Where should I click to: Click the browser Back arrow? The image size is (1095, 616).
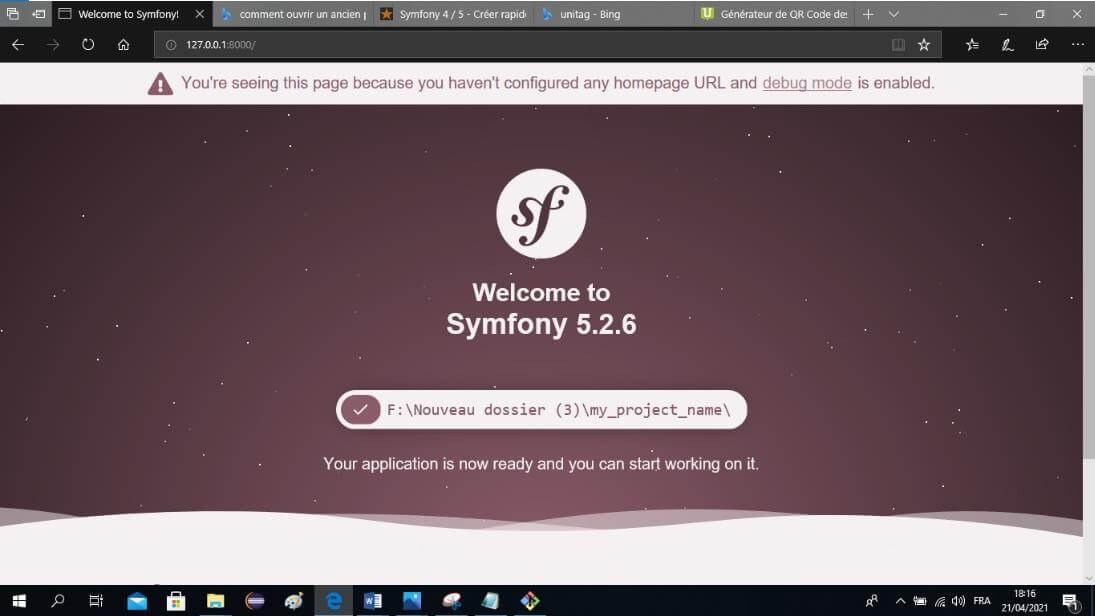(x=18, y=44)
